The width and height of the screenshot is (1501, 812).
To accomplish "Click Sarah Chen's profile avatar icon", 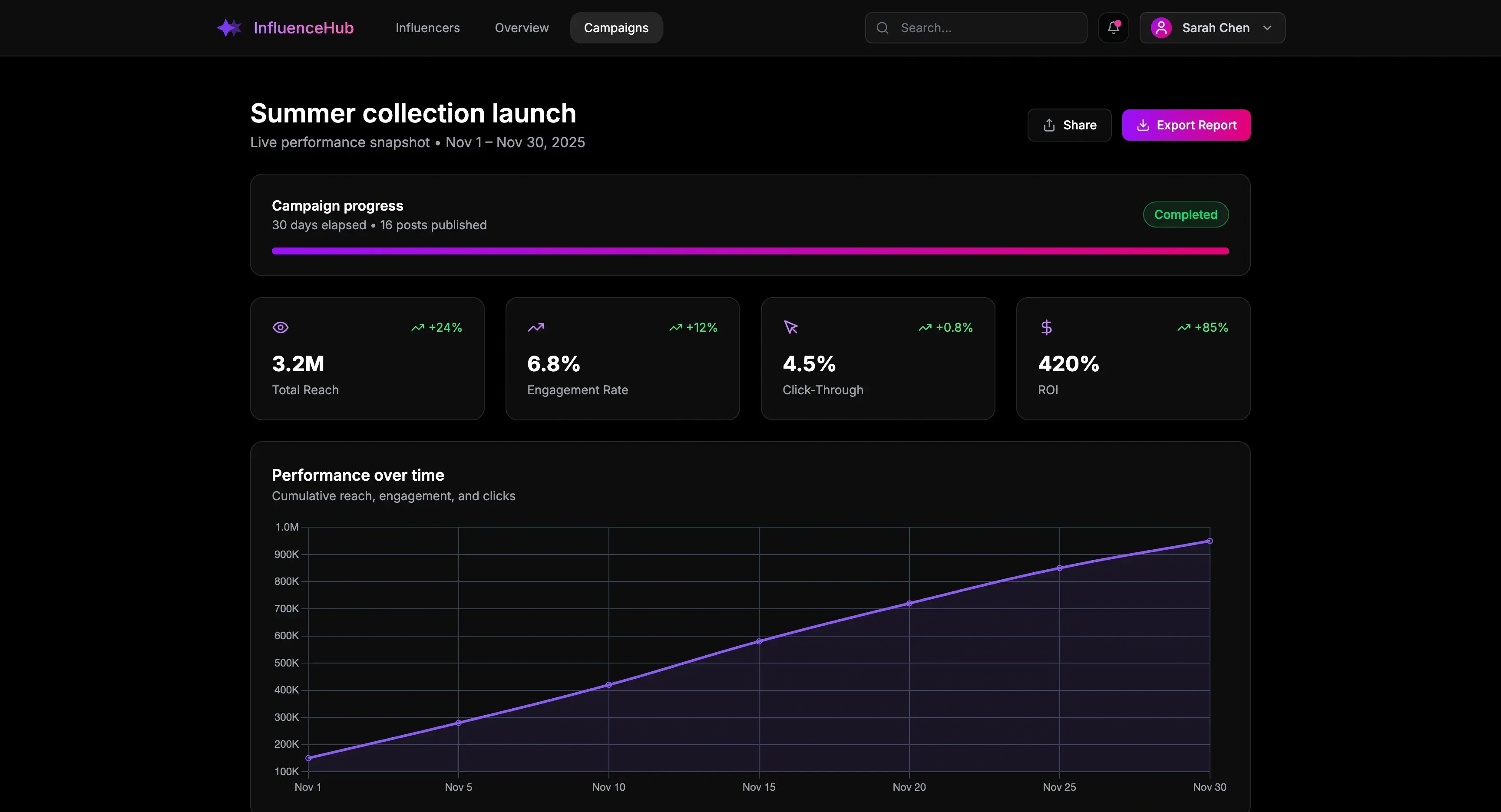I will [1161, 27].
